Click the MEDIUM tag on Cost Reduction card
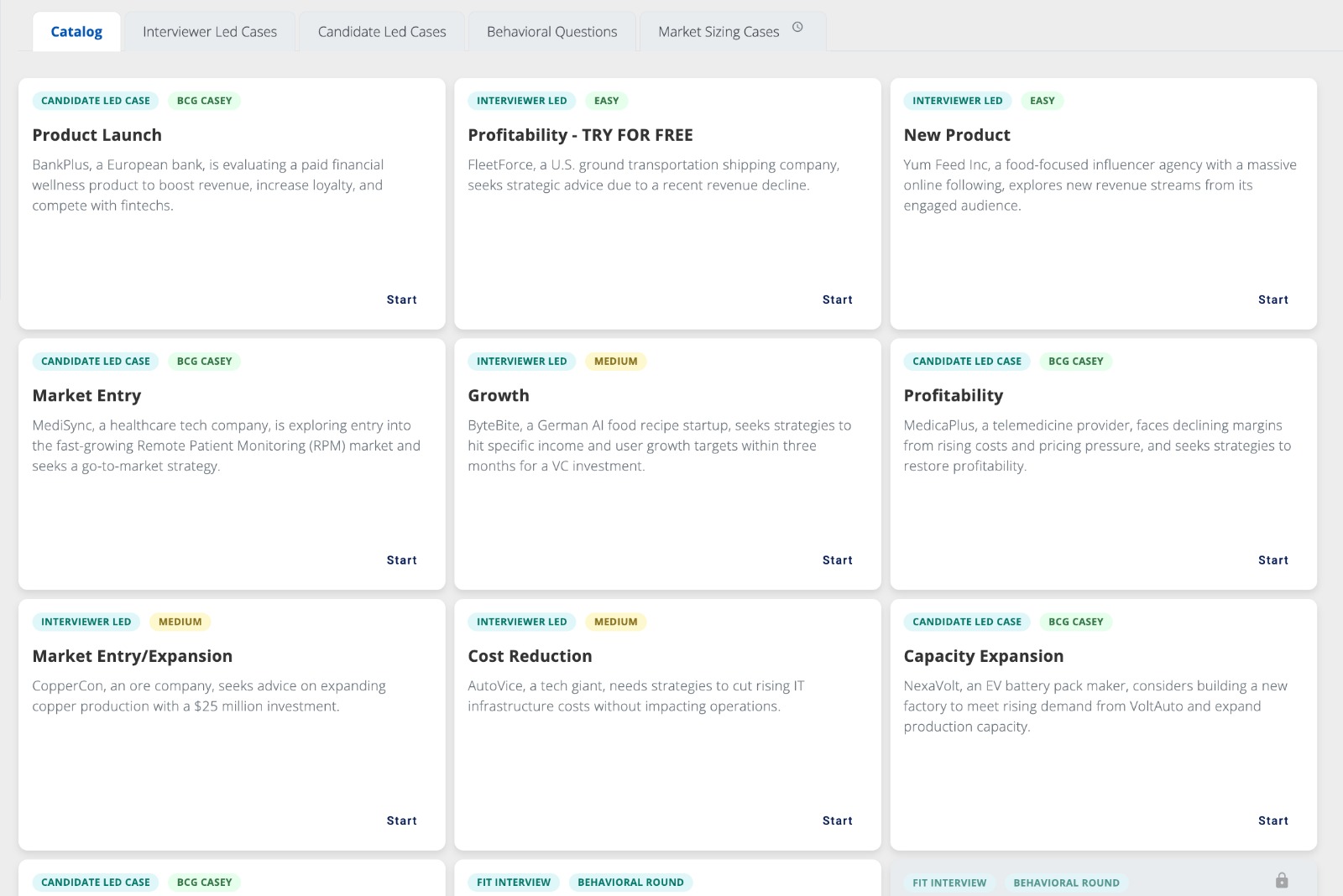1343x896 pixels. (615, 622)
